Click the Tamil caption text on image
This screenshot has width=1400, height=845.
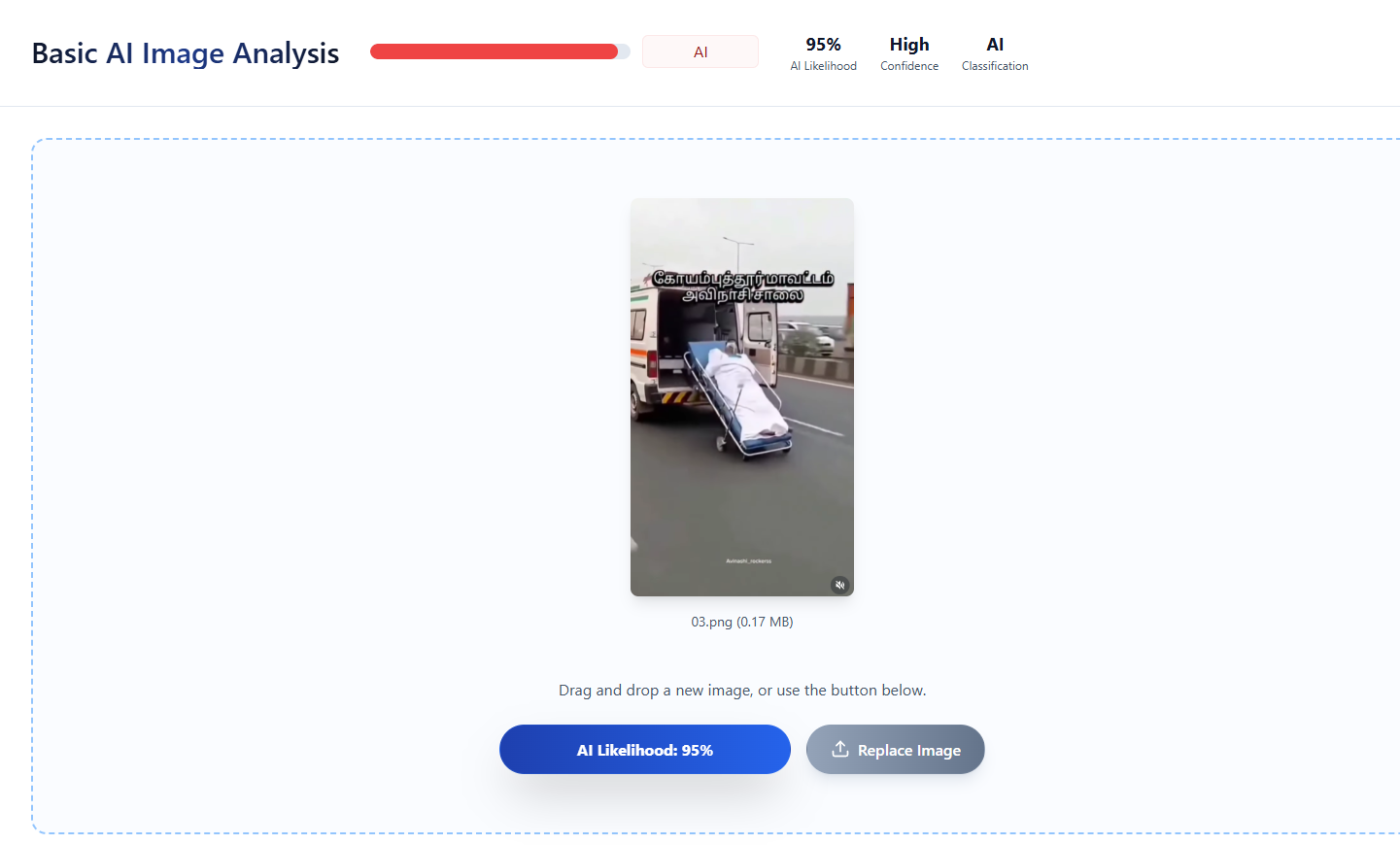pos(742,287)
